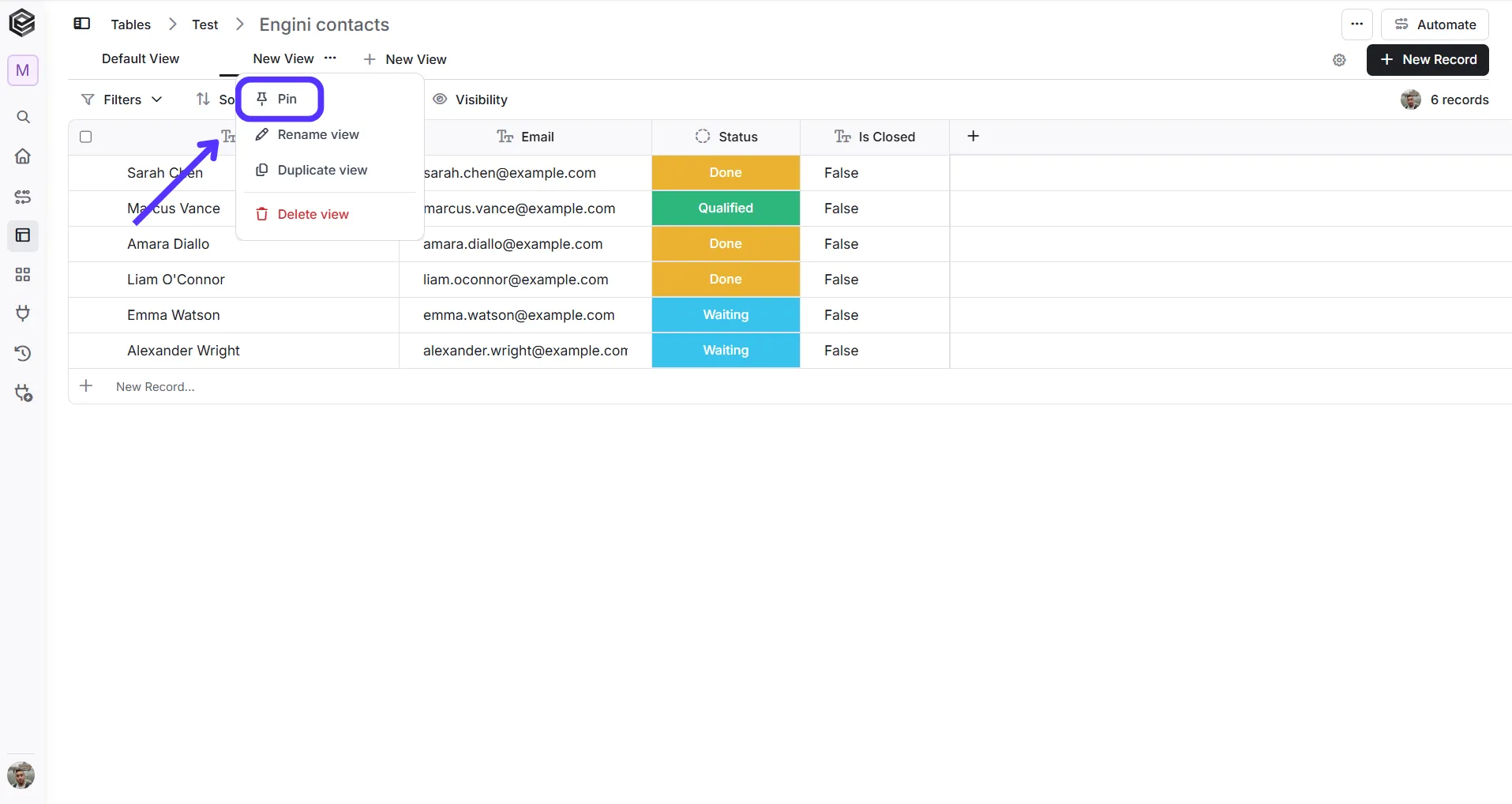Viewport: 1512px width, 804px height.
Task: Open the apps grid icon in sidebar
Action: [x=23, y=275]
